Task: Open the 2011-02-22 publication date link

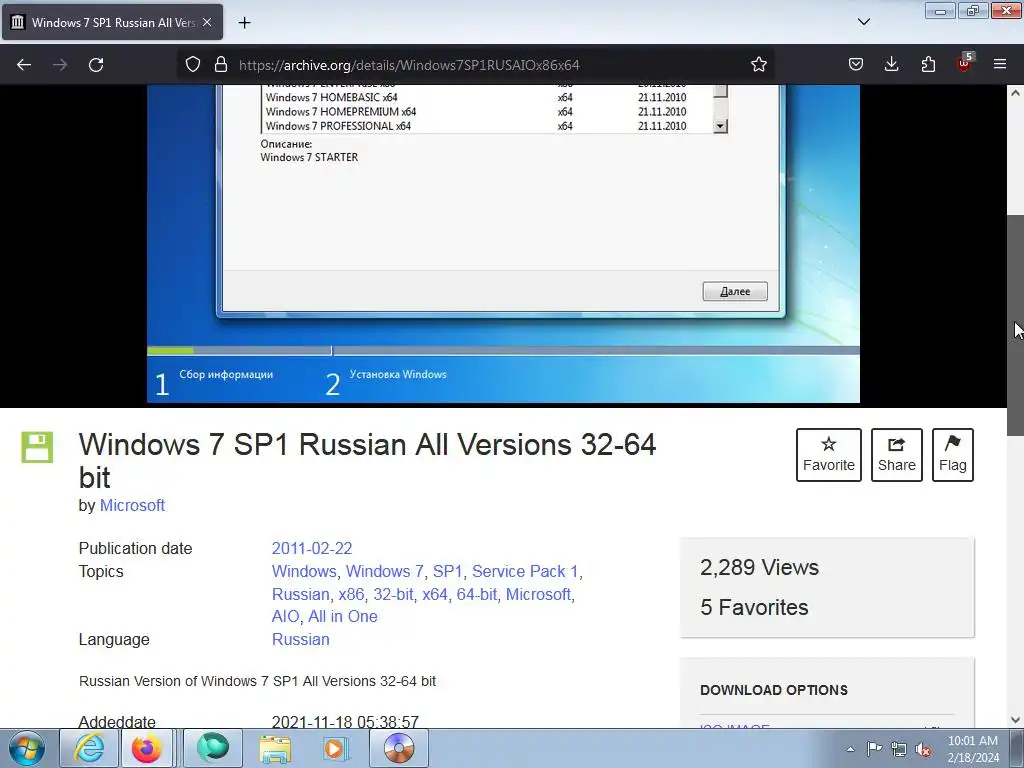Action: [312, 549]
